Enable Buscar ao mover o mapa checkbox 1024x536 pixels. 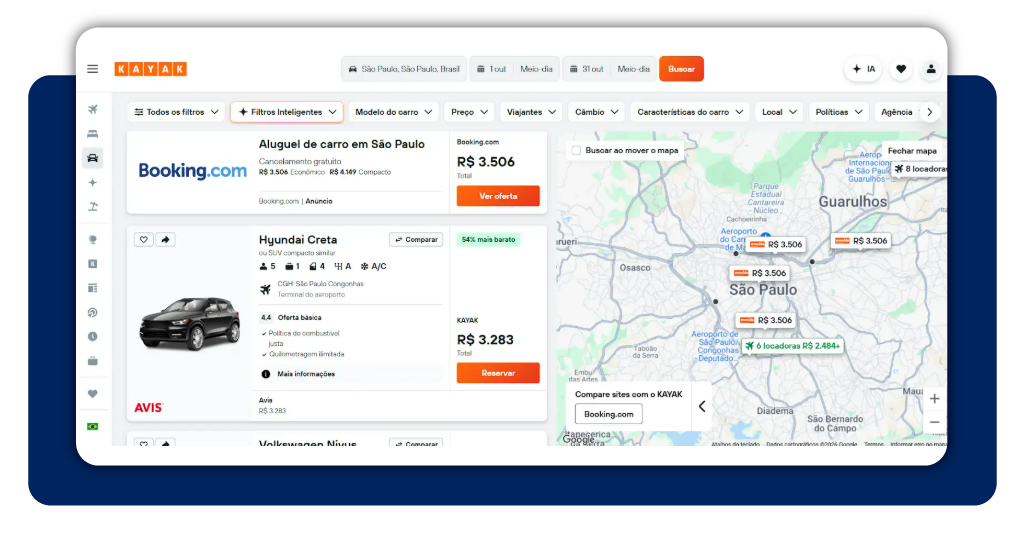[x=576, y=150]
